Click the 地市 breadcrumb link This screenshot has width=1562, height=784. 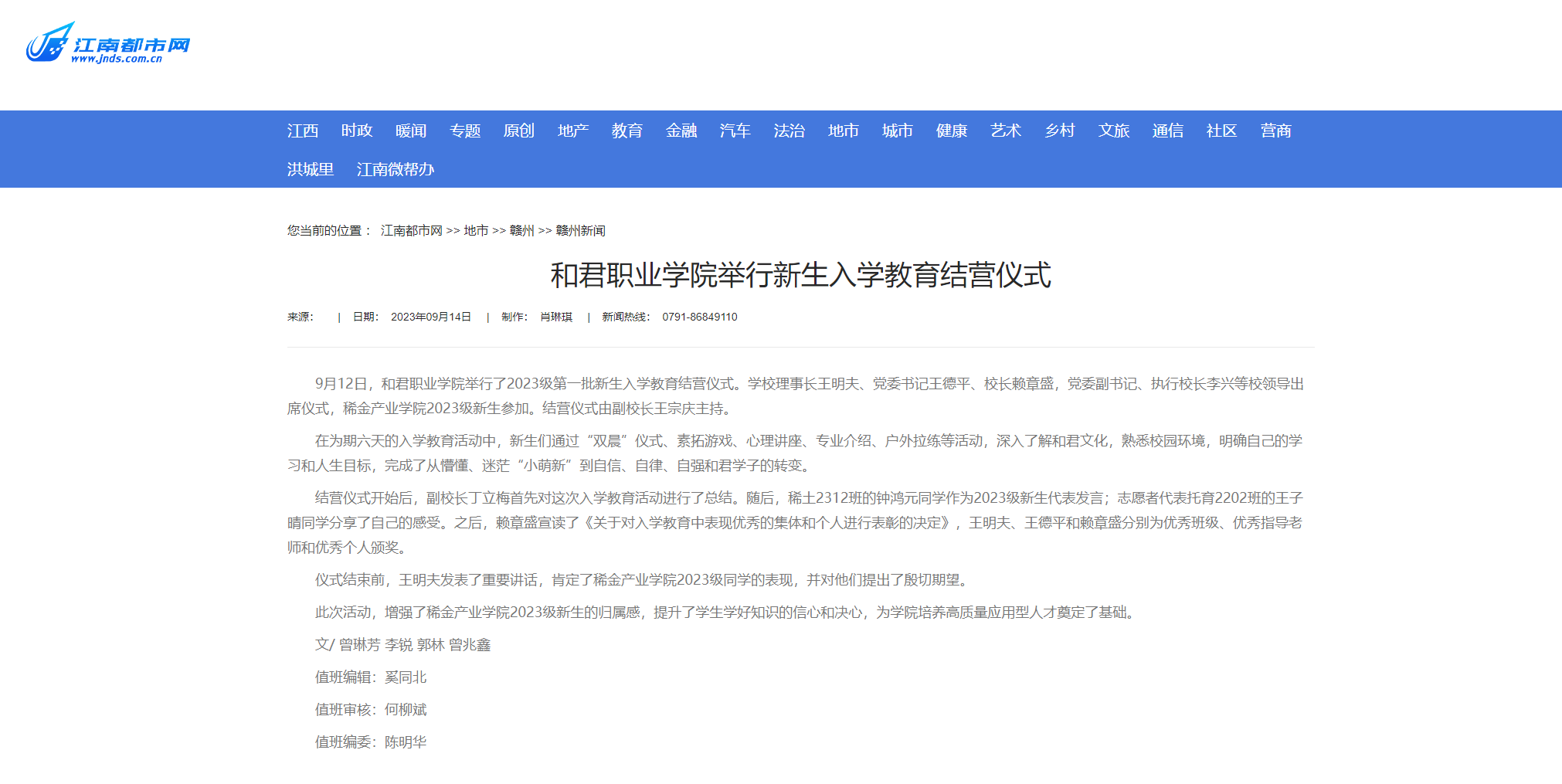pos(476,231)
